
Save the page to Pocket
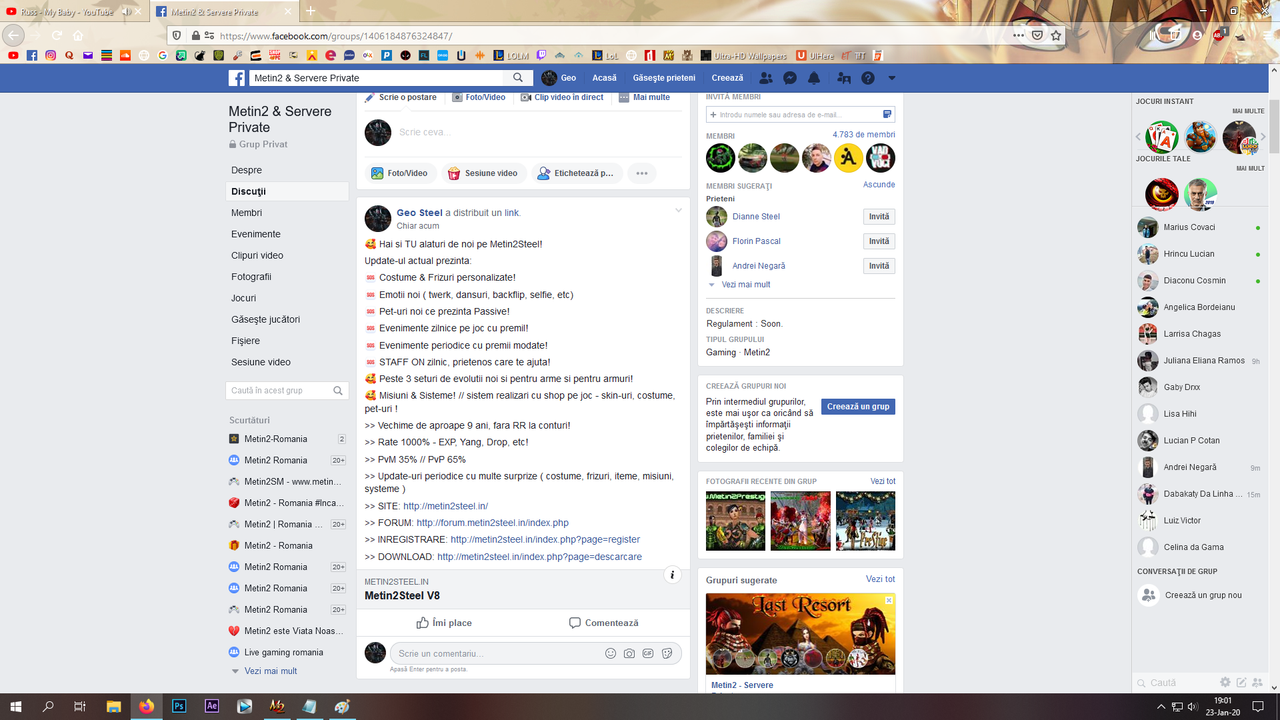coord(1037,35)
